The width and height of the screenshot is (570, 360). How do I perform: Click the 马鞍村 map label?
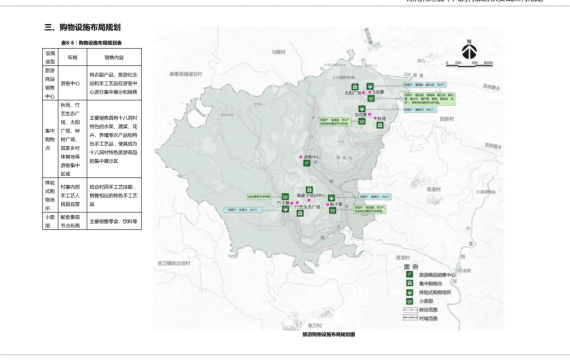(278, 52)
